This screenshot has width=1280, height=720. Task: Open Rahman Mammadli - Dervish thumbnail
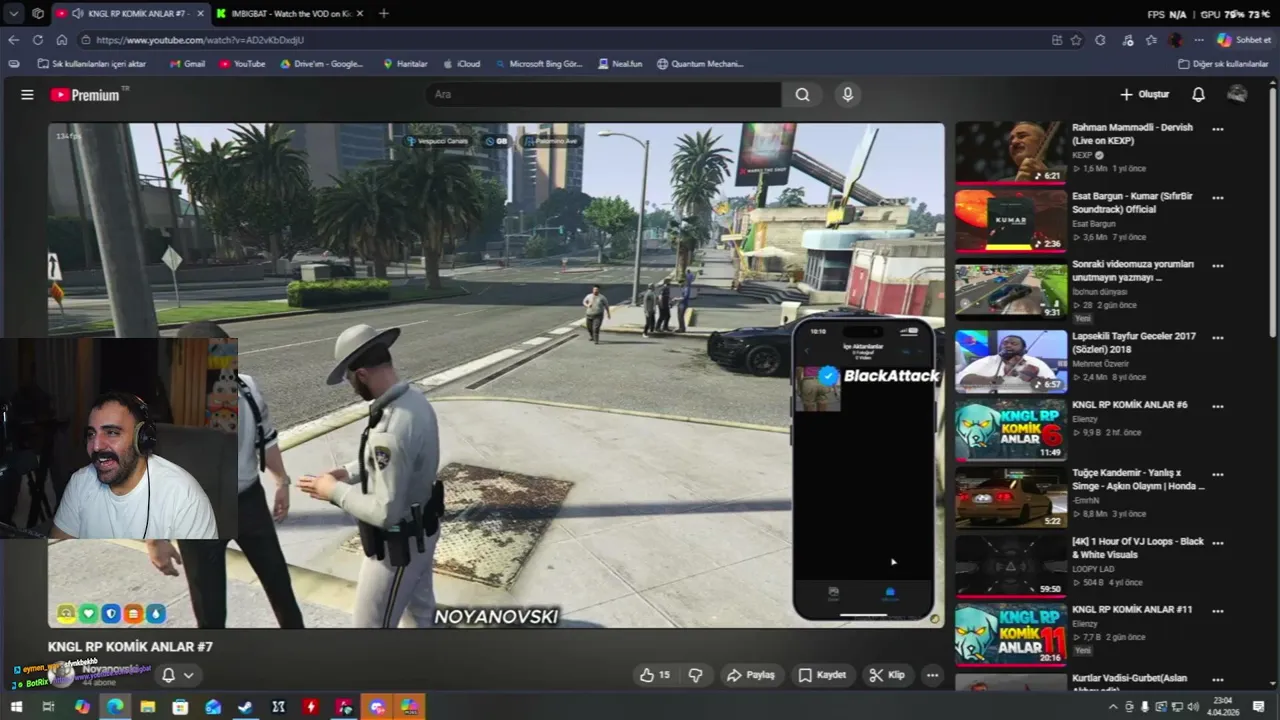pyautogui.click(x=1011, y=152)
